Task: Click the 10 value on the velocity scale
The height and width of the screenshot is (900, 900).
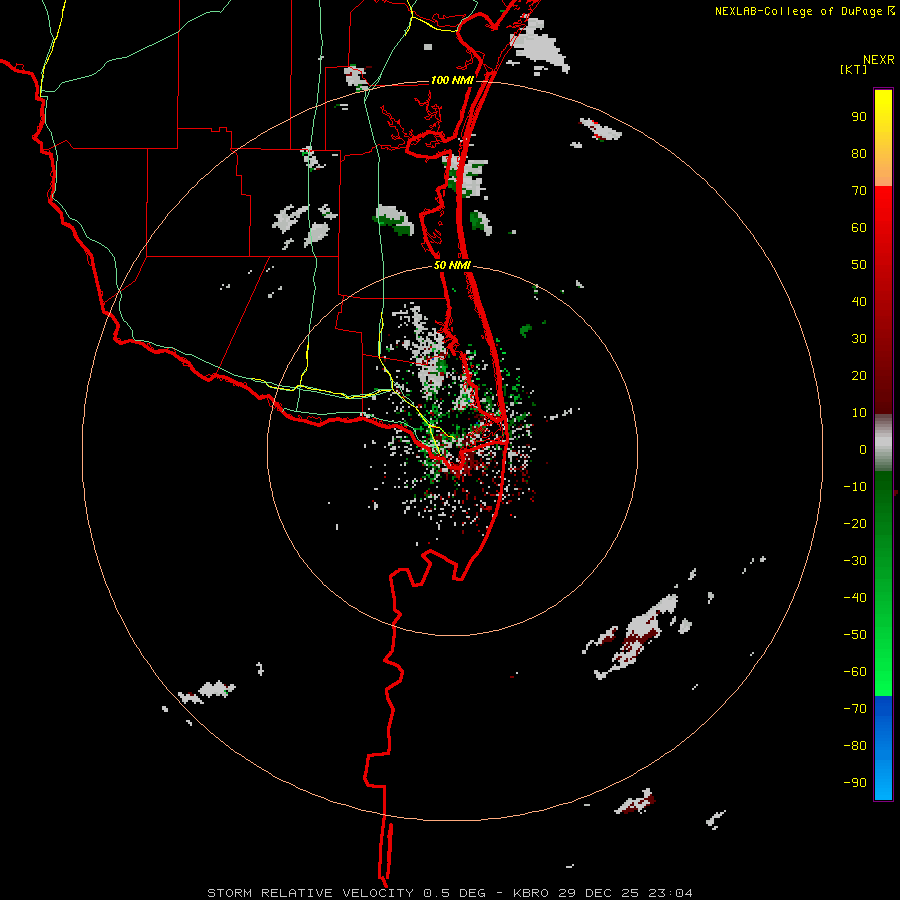Action: click(x=859, y=413)
